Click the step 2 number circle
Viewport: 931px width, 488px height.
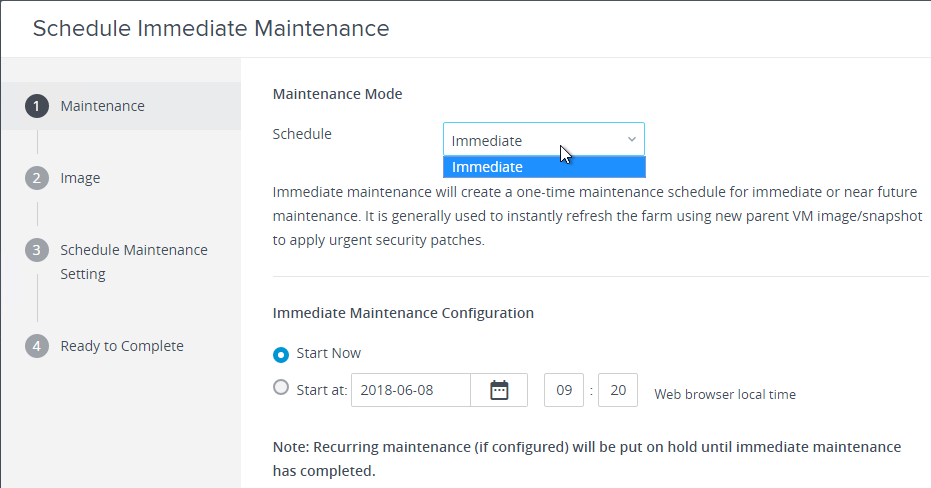[37, 178]
